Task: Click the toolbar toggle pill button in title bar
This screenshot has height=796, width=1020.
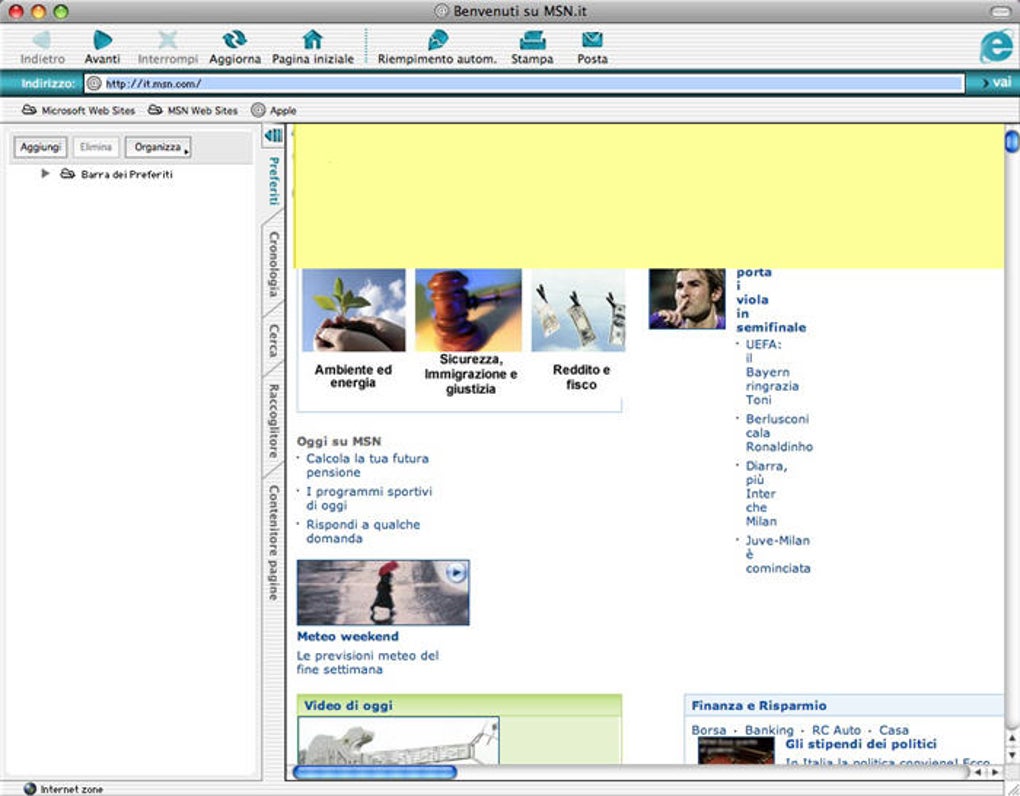Action: (999, 11)
